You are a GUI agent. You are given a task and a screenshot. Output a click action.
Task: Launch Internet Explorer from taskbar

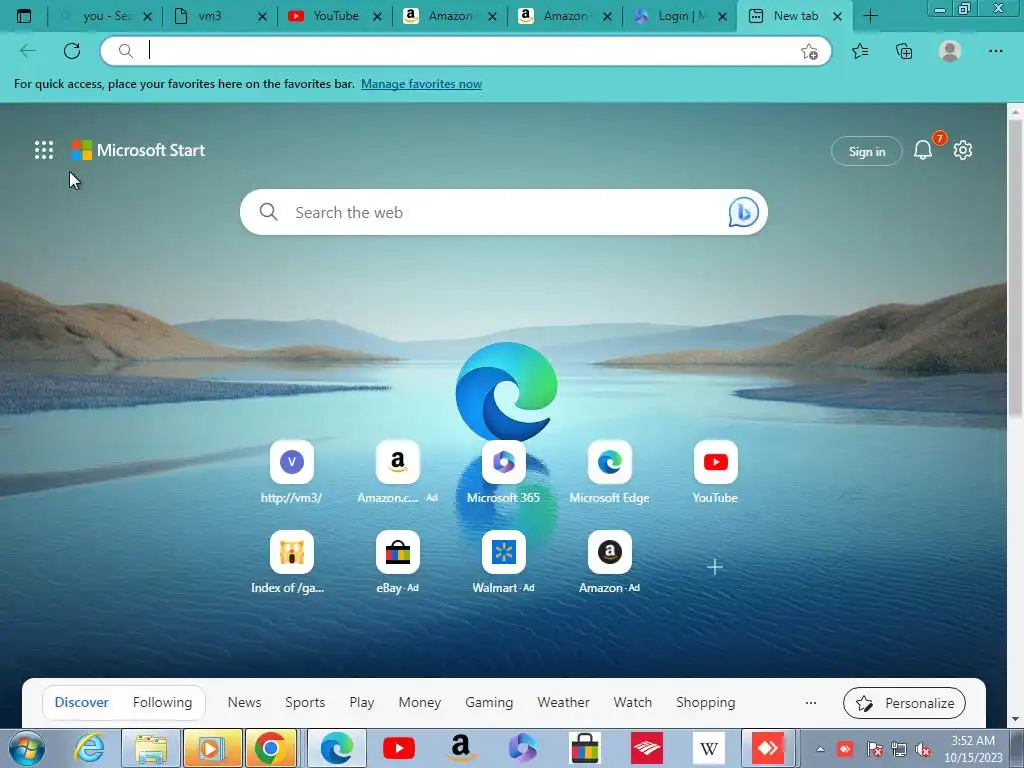pyautogui.click(x=89, y=748)
